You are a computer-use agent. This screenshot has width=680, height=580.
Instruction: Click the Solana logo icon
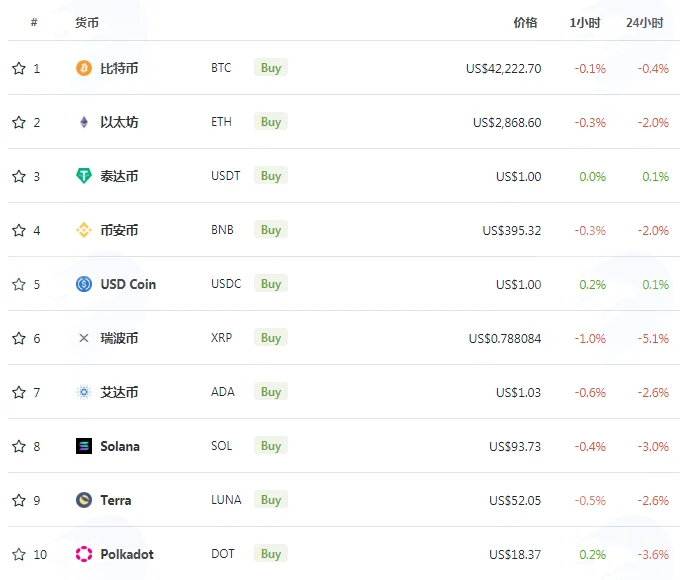point(84,446)
